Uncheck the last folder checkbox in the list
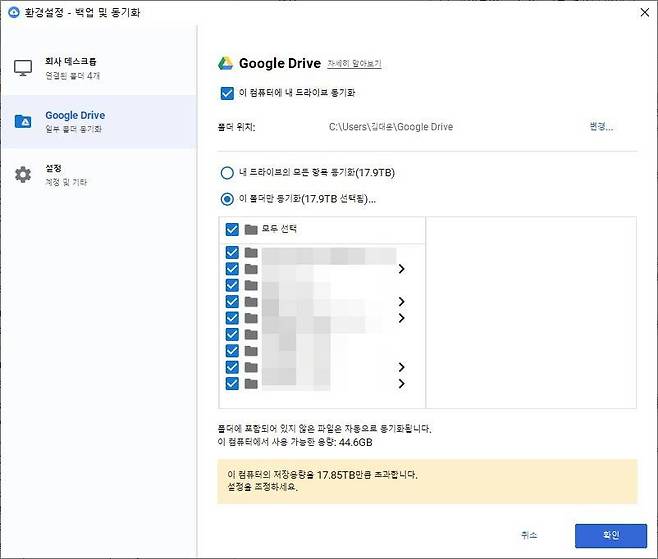The height and width of the screenshot is (559, 658). click(232, 384)
